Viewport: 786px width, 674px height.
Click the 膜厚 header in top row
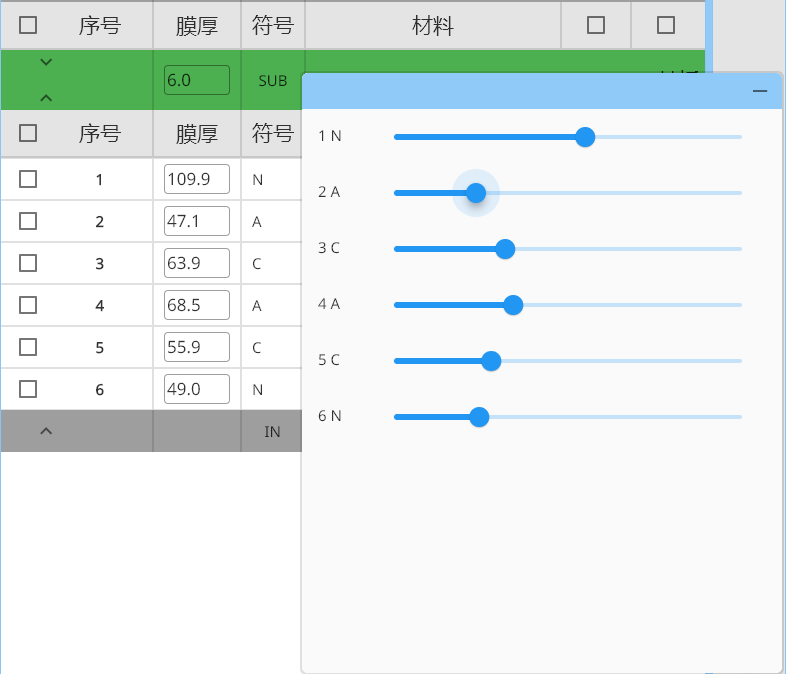point(197,26)
